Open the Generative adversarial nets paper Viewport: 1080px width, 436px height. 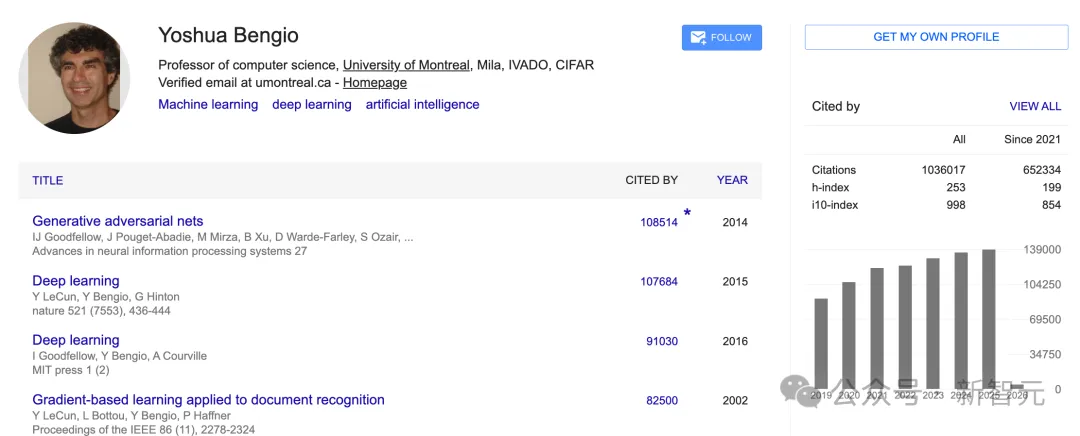pos(117,221)
